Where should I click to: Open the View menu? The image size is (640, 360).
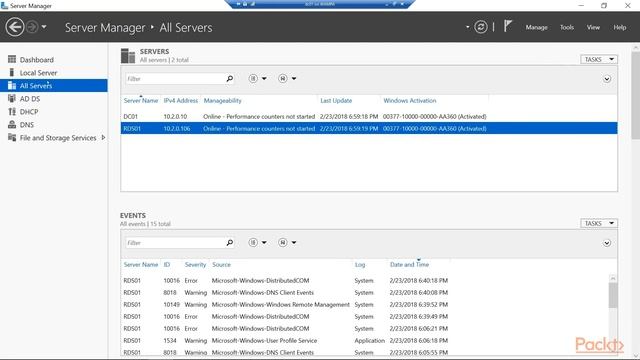(593, 27)
